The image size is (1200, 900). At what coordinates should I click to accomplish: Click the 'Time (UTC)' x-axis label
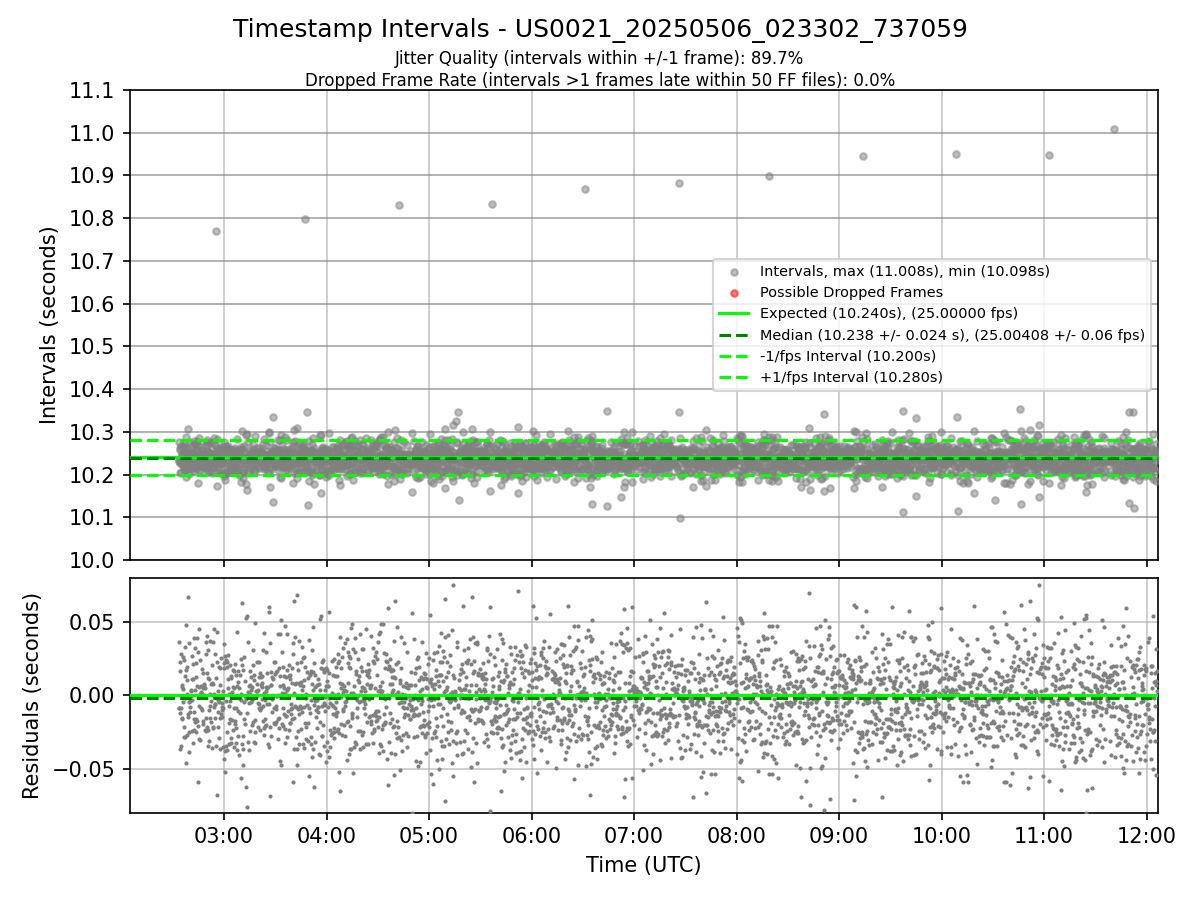coord(643,865)
